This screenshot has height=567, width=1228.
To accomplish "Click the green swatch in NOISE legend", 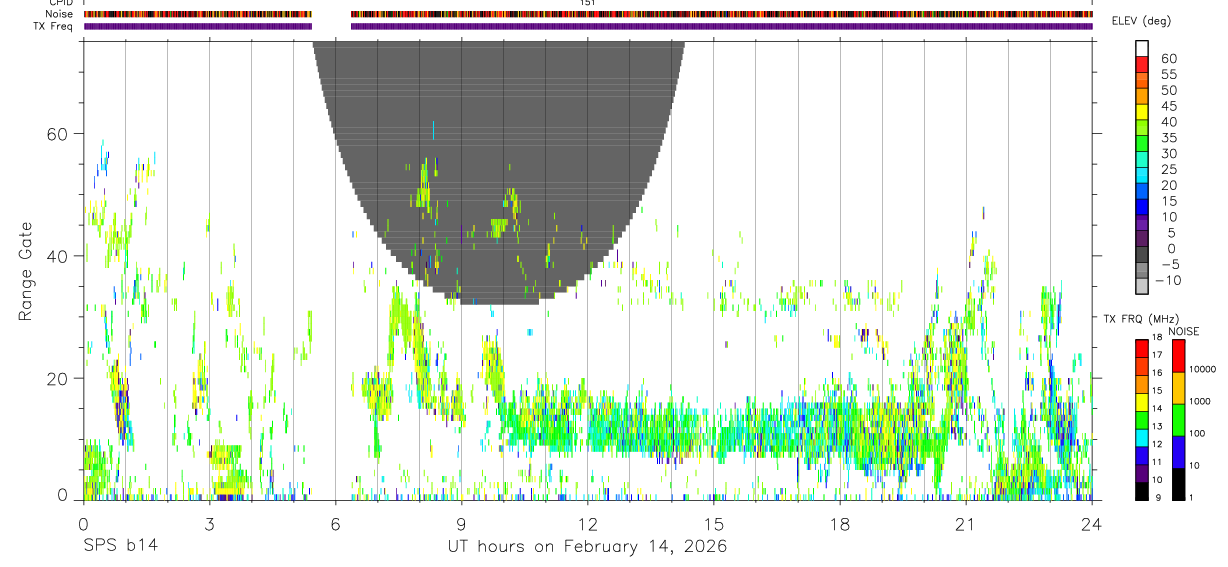I will coord(1178,420).
